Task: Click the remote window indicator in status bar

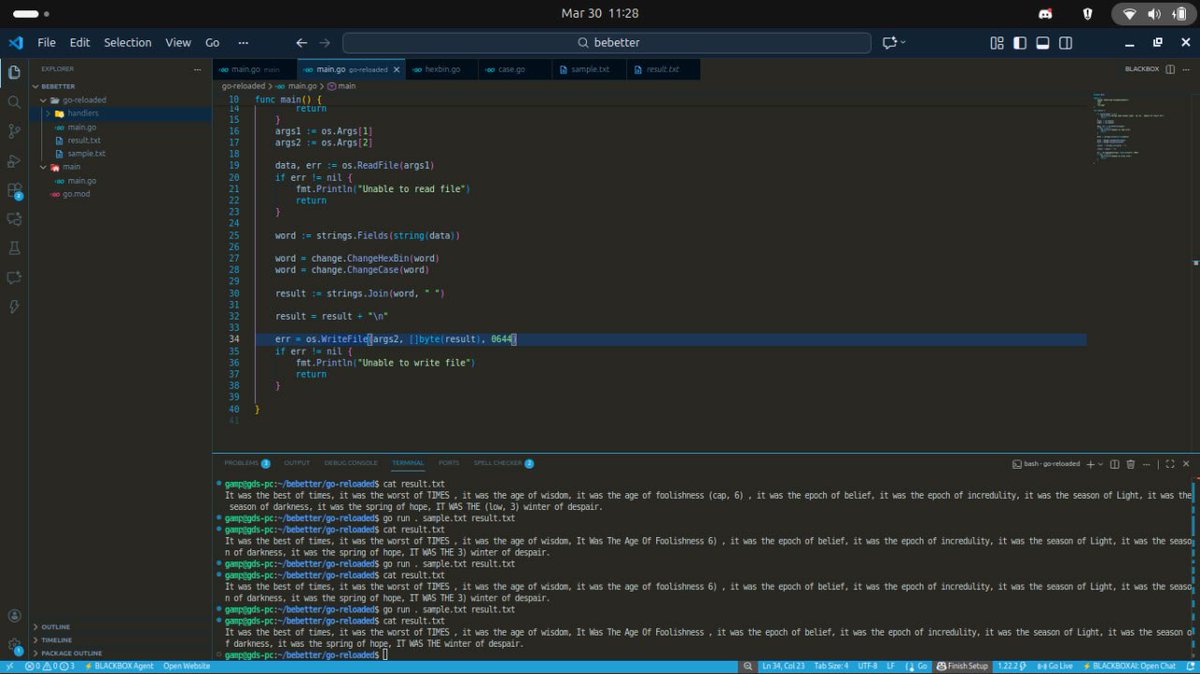Action: (x=10, y=666)
